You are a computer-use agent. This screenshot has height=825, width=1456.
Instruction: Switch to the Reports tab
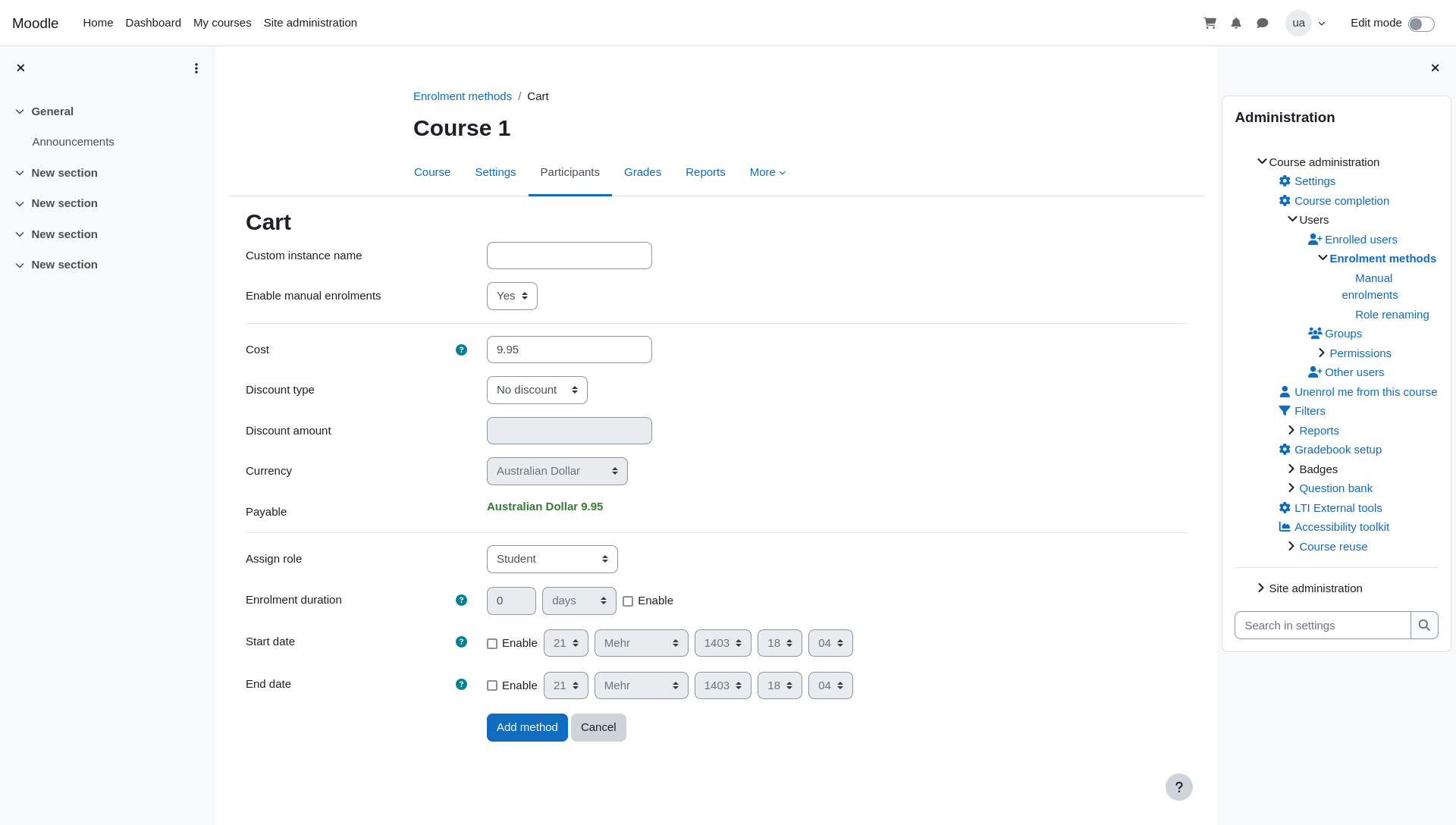705,172
